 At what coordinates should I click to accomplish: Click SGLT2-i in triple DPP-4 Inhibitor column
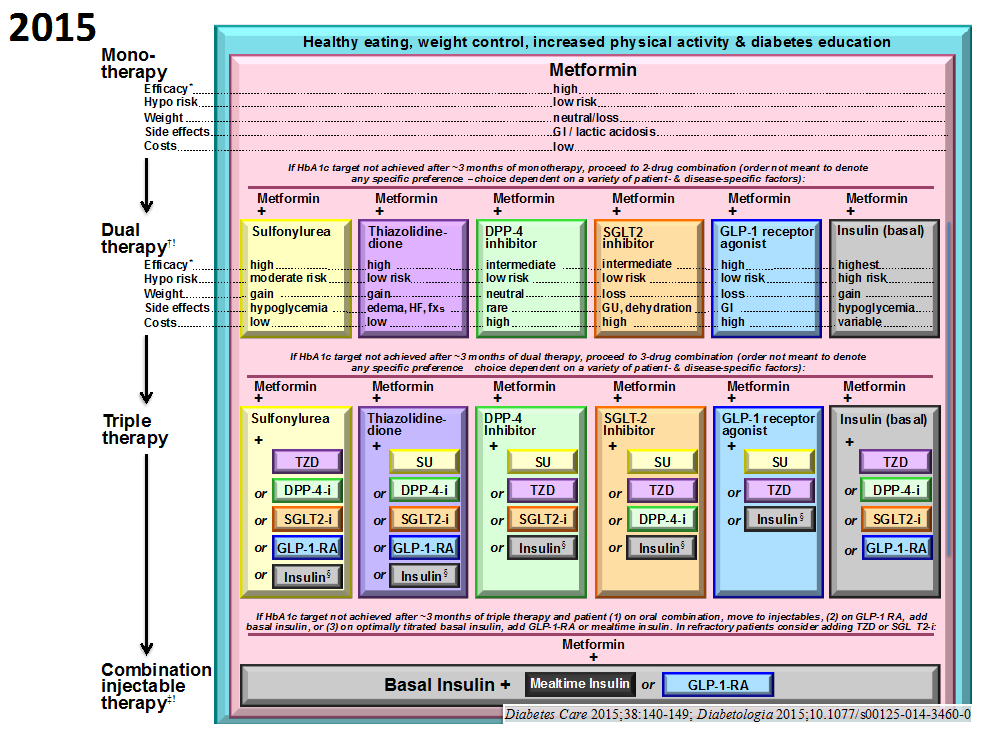[x=542, y=519]
